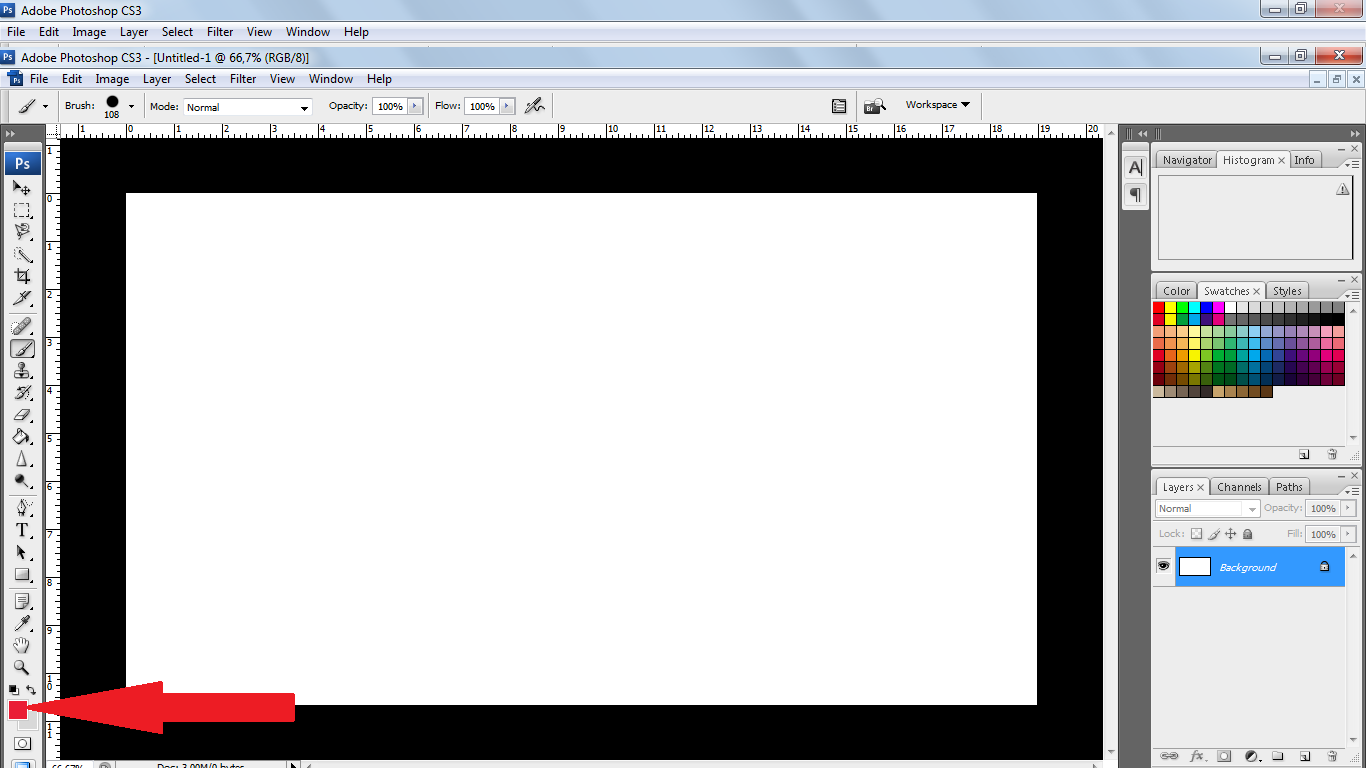This screenshot has width=1366, height=768.
Task: Select the Paint Bucket tool
Action: click(x=22, y=437)
